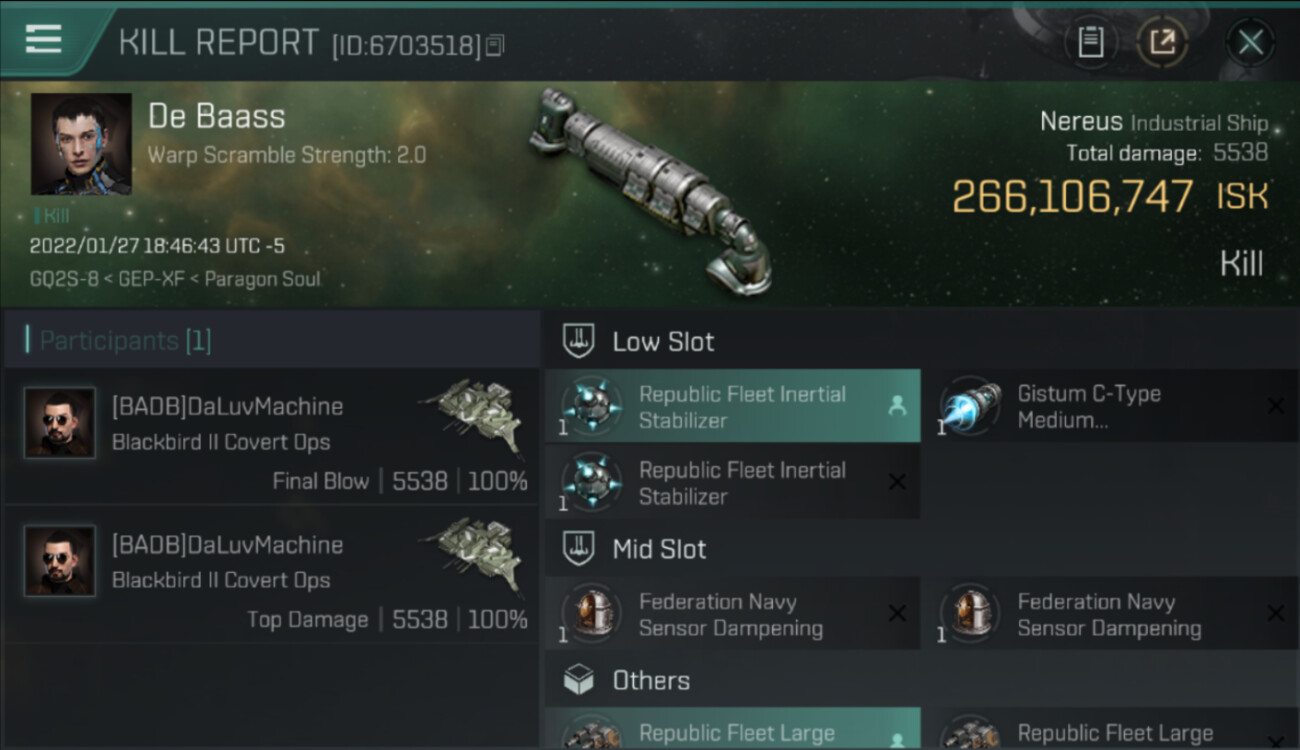Viewport: 1300px width, 750px height.
Task: Select the Top Damage DaLuvMachine entry
Action: click(x=271, y=573)
